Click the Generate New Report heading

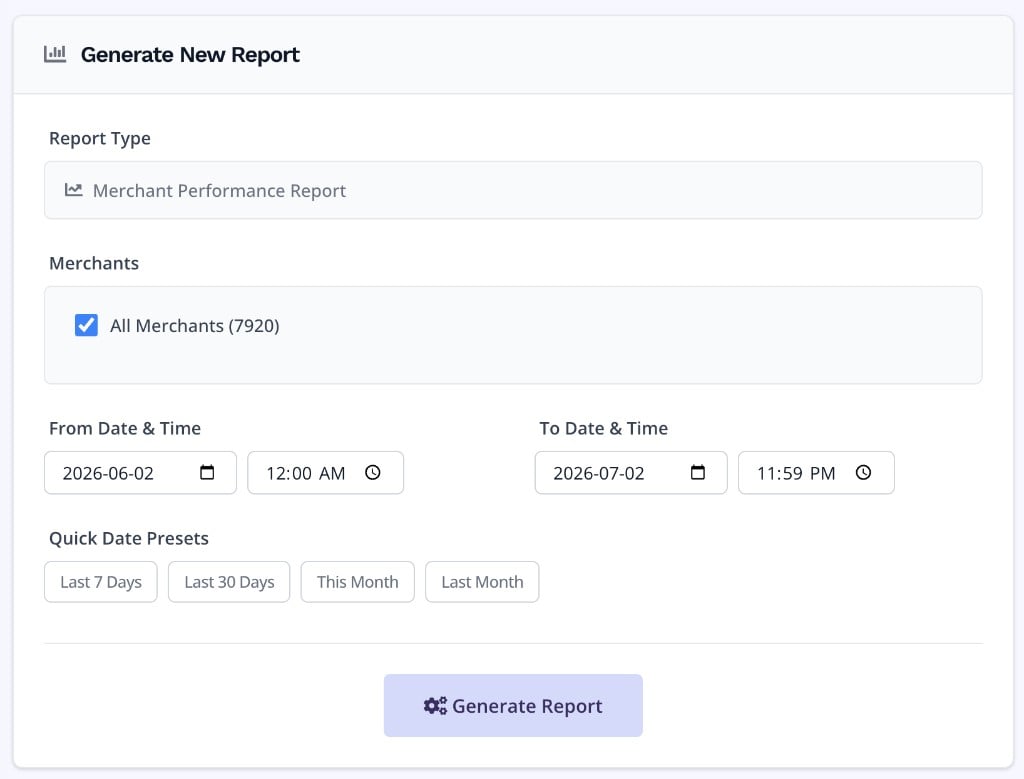190,55
